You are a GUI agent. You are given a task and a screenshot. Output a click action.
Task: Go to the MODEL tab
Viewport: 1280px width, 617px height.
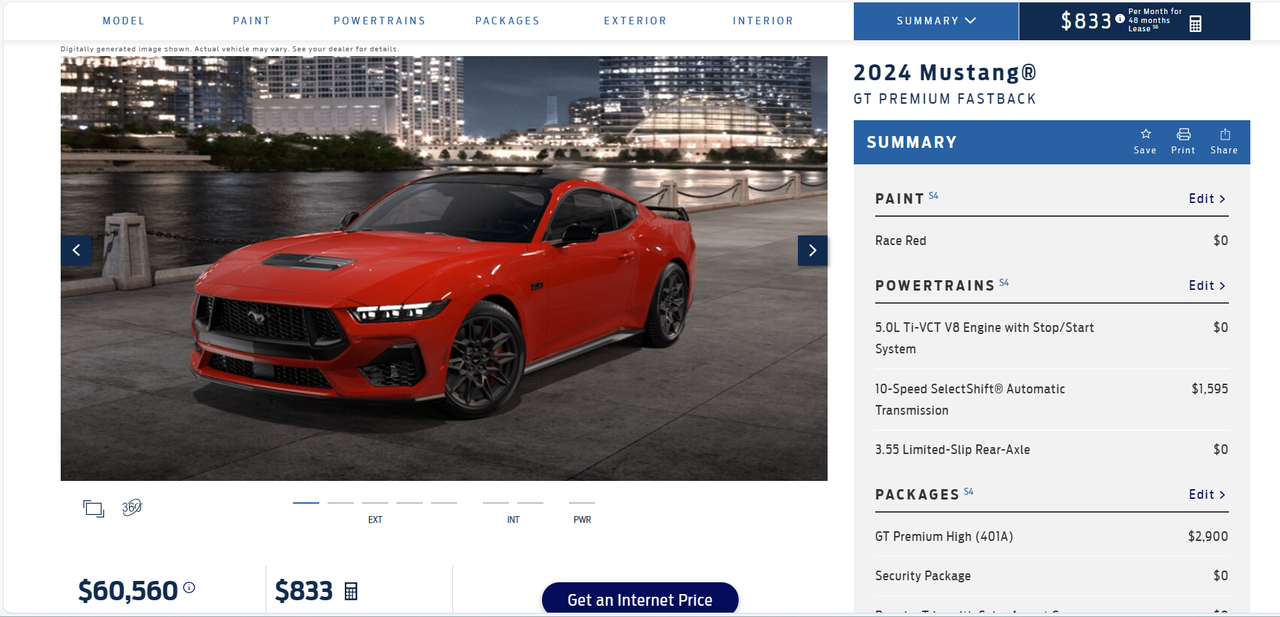(x=124, y=21)
